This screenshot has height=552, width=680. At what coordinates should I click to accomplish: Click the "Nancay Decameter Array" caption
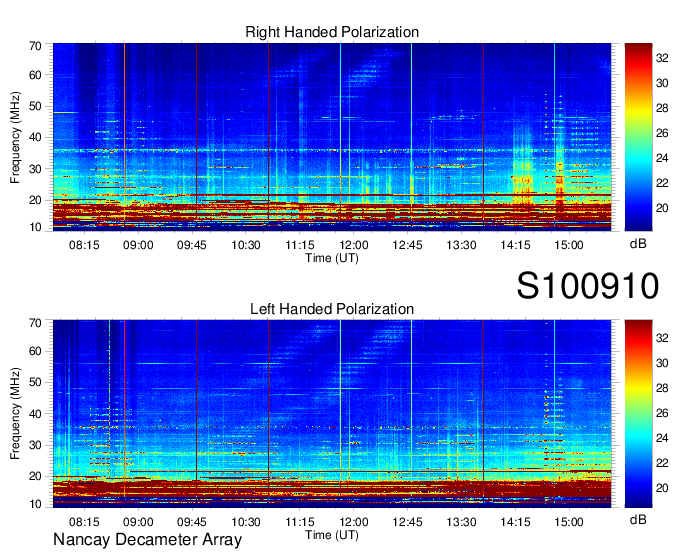pyautogui.click(x=147, y=540)
